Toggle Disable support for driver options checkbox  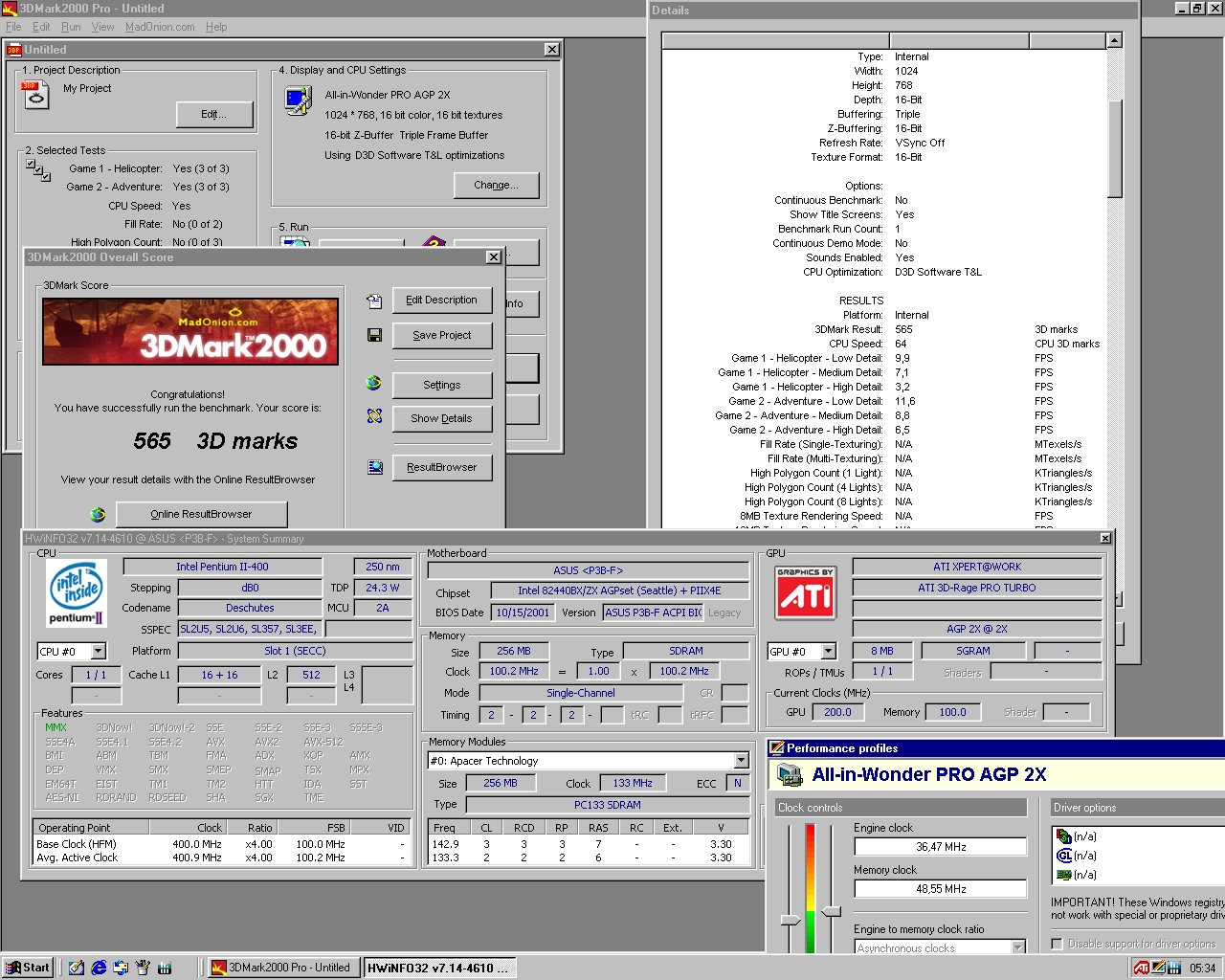1057,944
